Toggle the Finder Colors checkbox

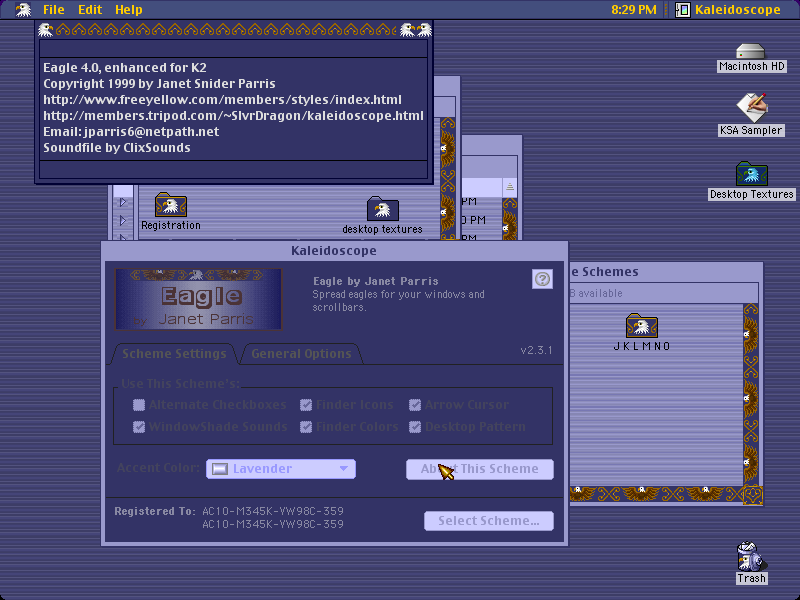(x=306, y=427)
